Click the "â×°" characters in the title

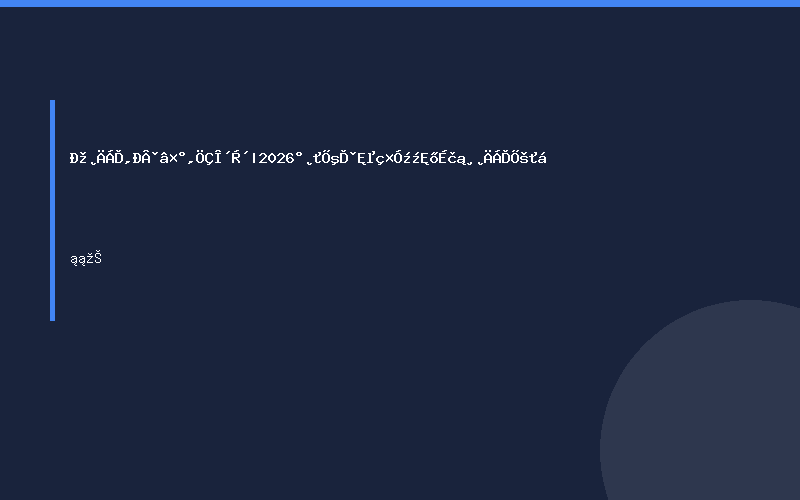[x=172, y=158]
